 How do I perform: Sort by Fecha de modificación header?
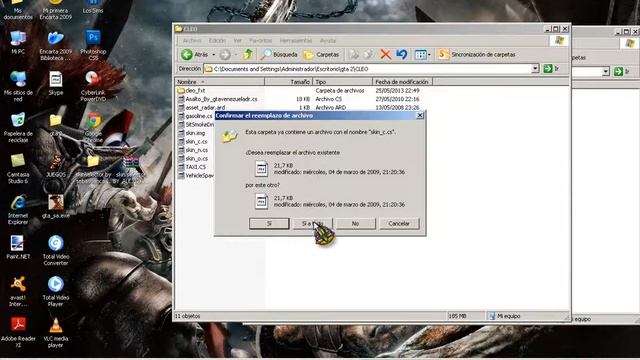coord(402,82)
